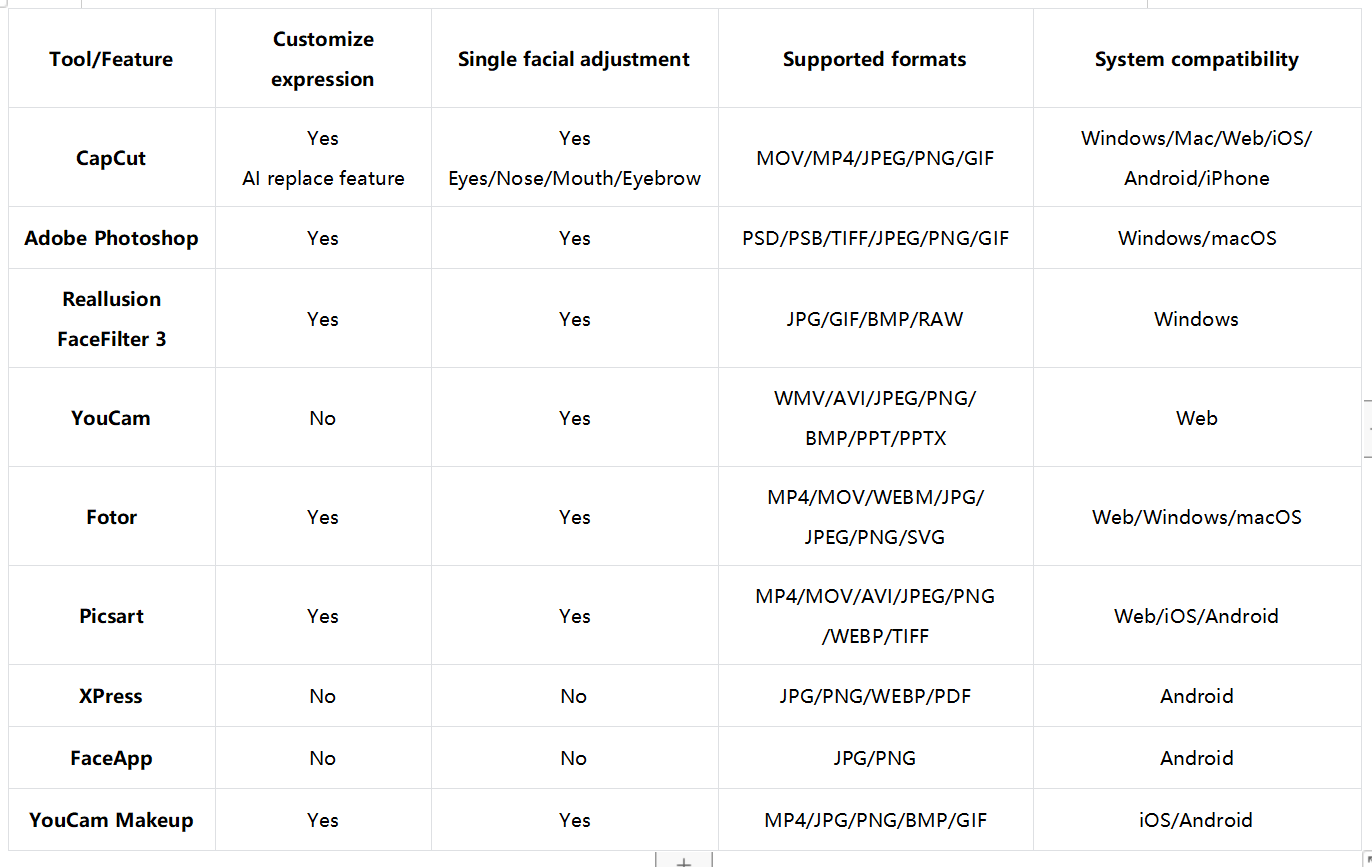The width and height of the screenshot is (1372, 867).
Task: Select the JPG/GIF/BMP/RAW formats cell
Action: pos(875,319)
